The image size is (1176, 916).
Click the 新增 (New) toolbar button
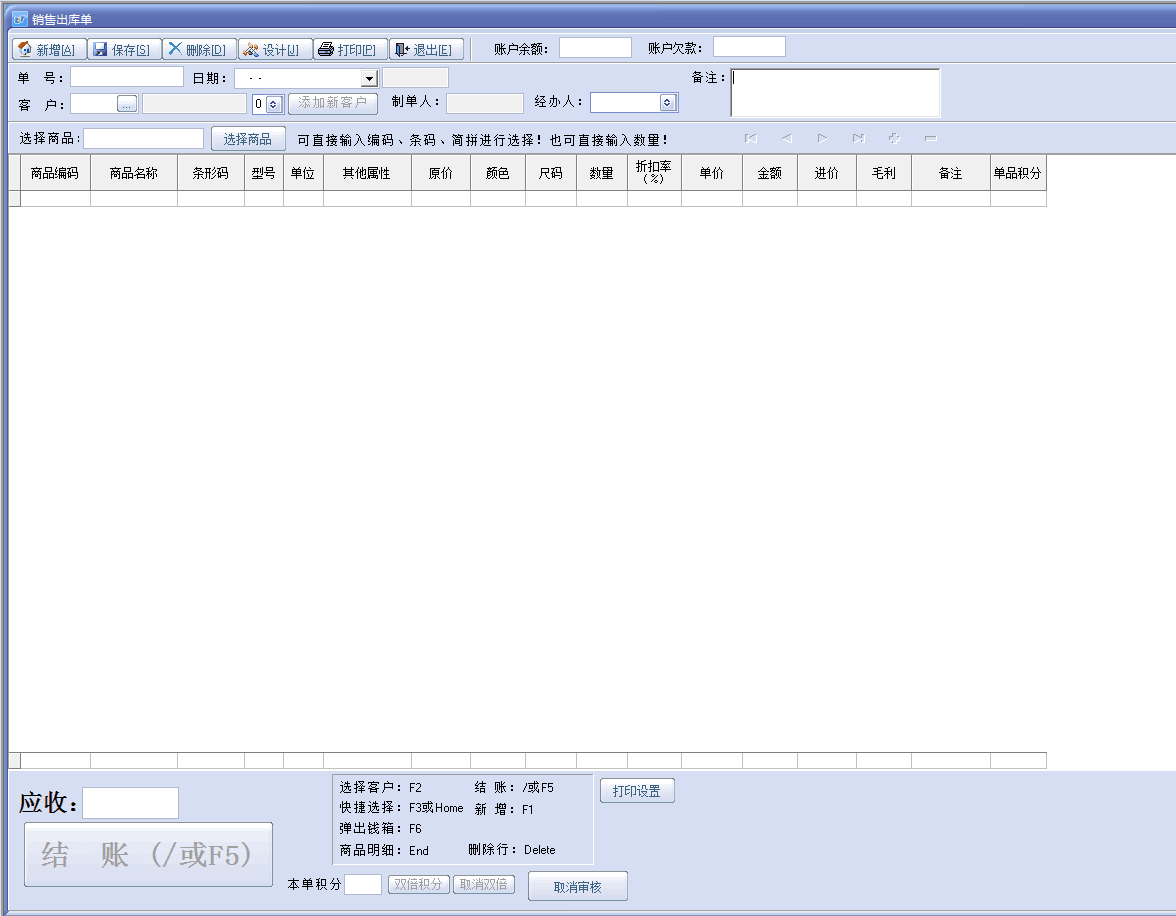tap(48, 50)
